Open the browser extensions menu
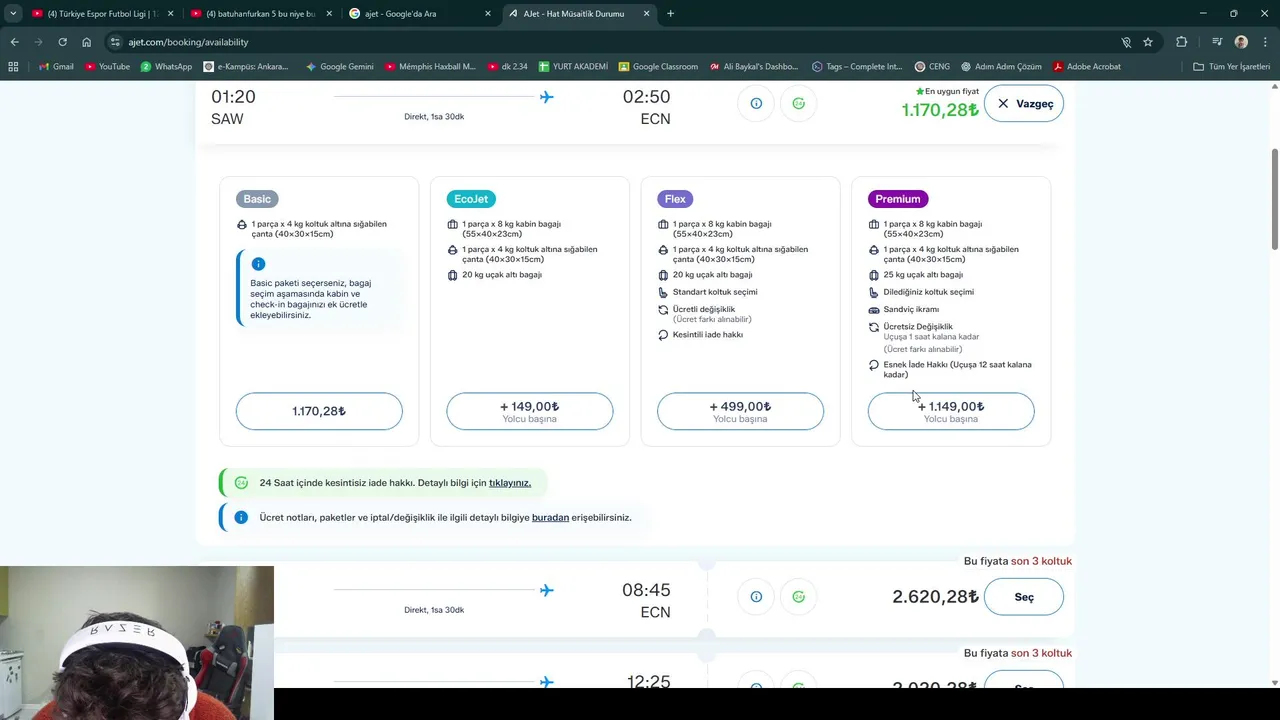 tap(1182, 42)
